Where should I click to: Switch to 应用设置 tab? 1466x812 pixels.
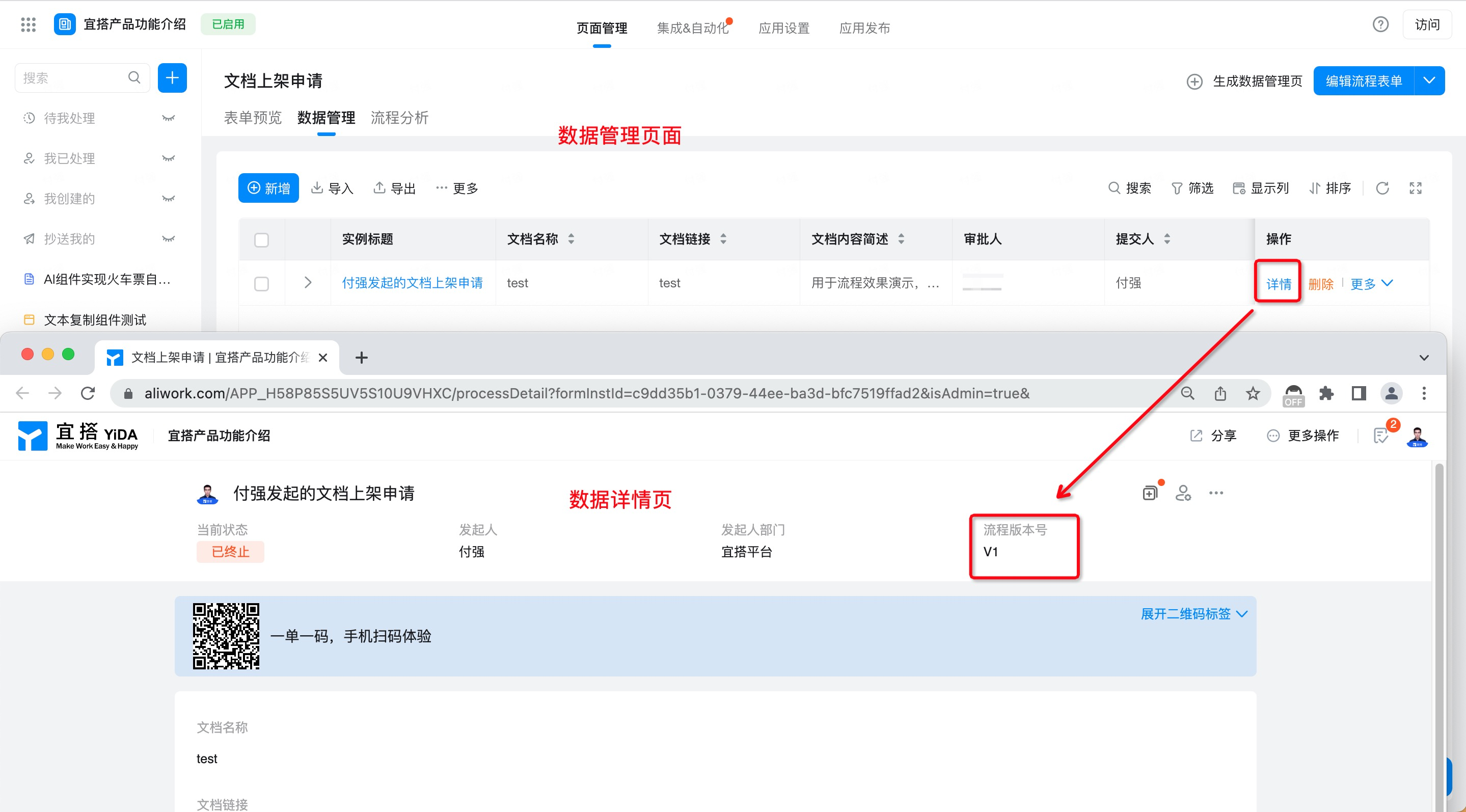pyautogui.click(x=783, y=28)
